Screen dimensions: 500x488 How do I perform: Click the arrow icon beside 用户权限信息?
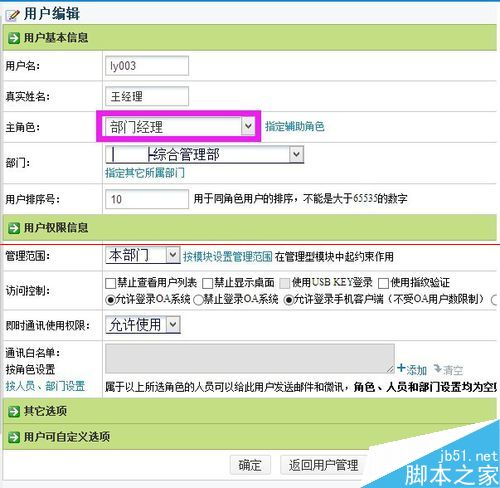(x=14, y=228)
